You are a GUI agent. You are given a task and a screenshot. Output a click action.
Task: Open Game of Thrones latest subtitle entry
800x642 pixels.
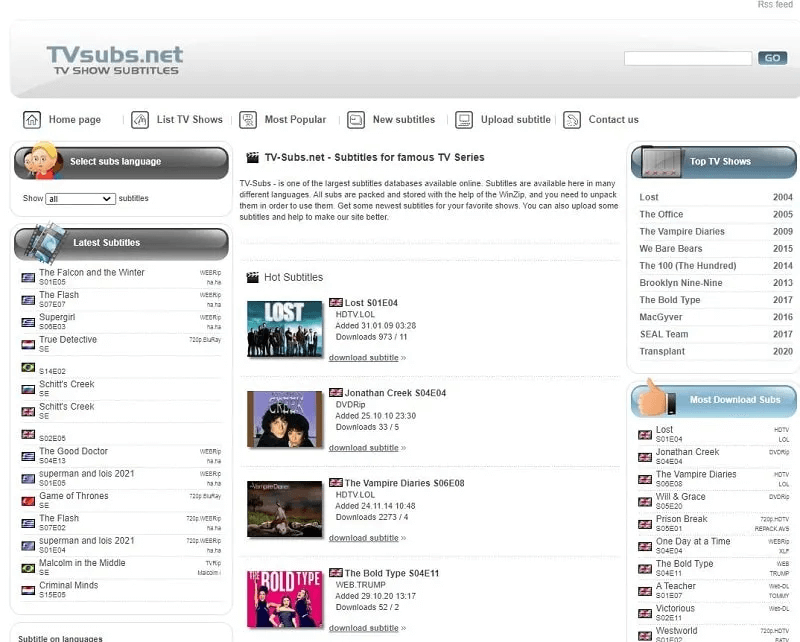pyautogui.click(x=74, y=496)
